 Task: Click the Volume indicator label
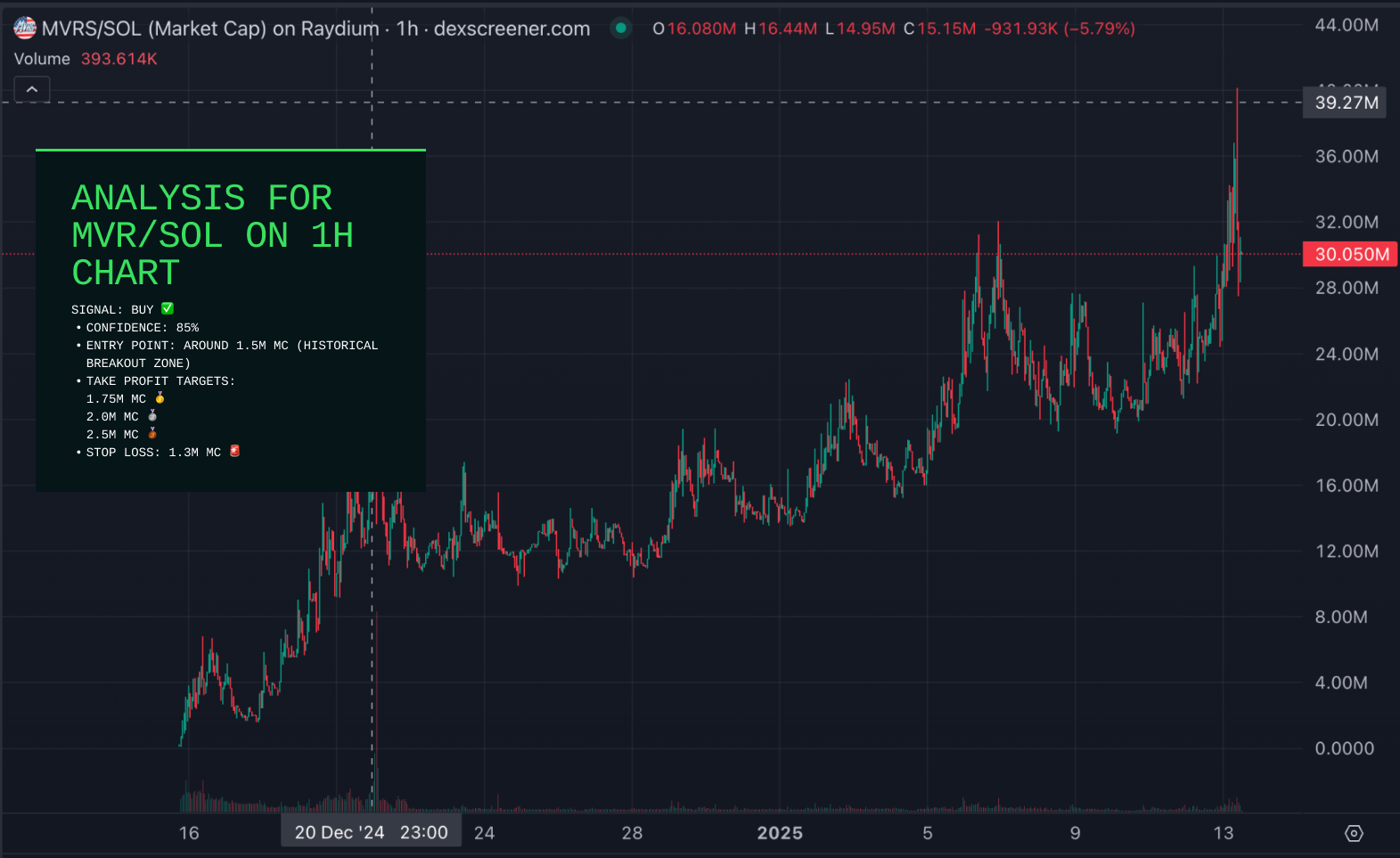click(x=42, y=59)
